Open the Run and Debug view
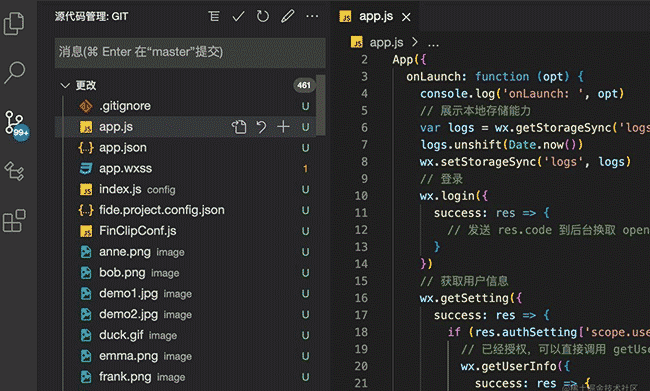Screen dimensions: 650x391 (x=14, y=171)
